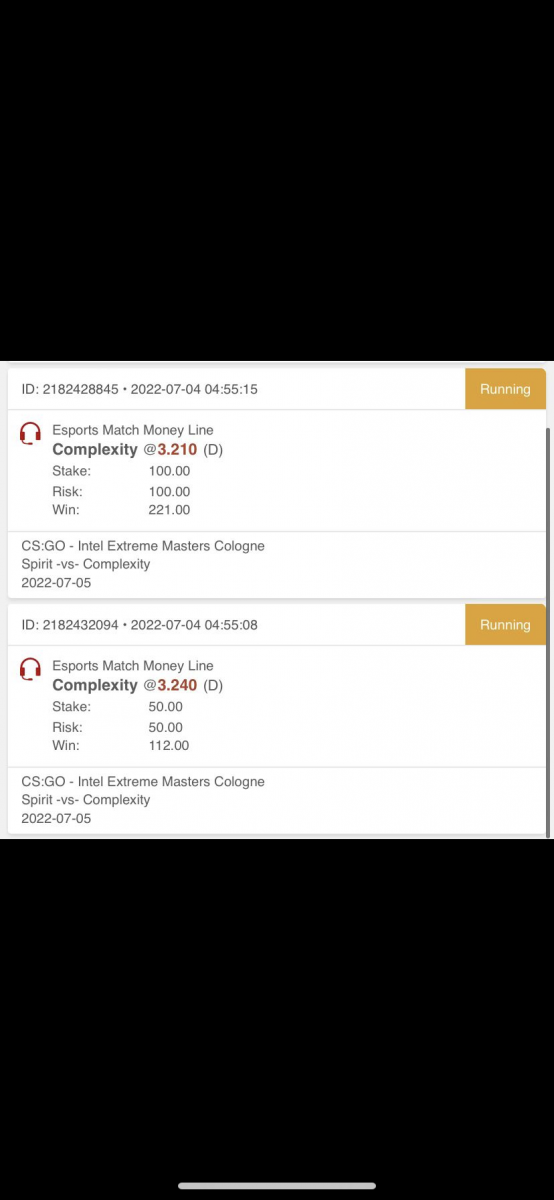Screen dimensions: 554x1200
Task: Click the bet ID 2182432094 header
Action: coord(139,625)
